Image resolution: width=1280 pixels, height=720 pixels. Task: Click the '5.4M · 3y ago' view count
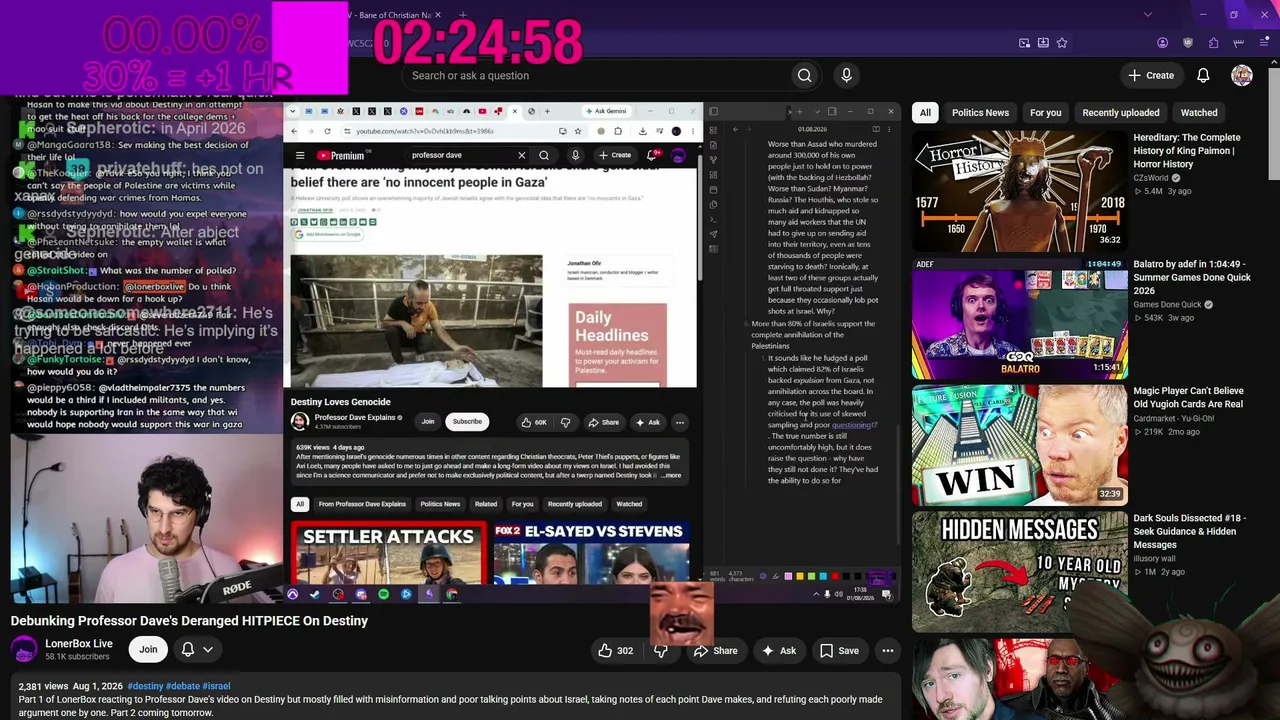1162,191
